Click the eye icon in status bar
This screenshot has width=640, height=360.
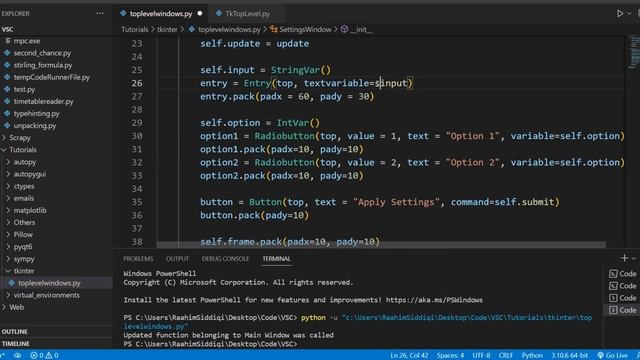(18, 356)
